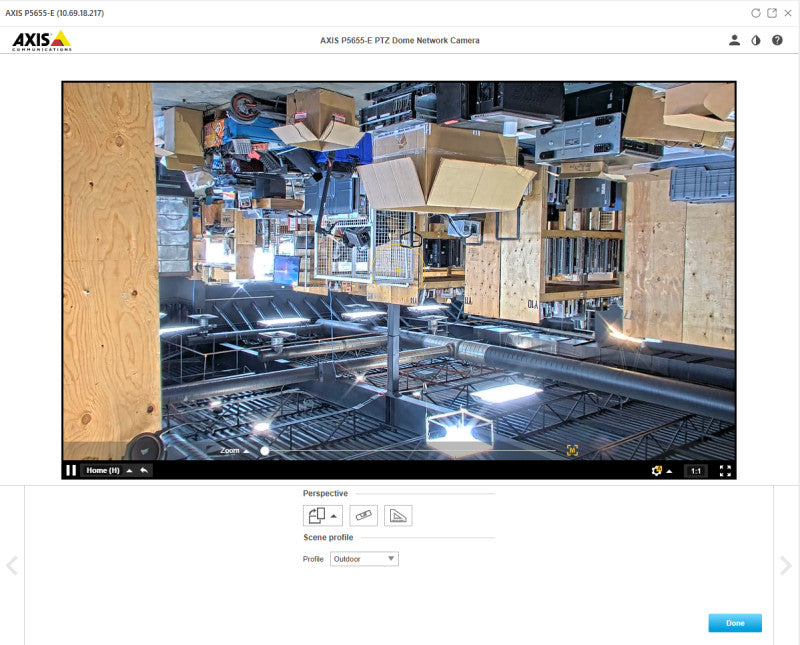
Task: Click the Done button
Action: [x=735, y=623]
